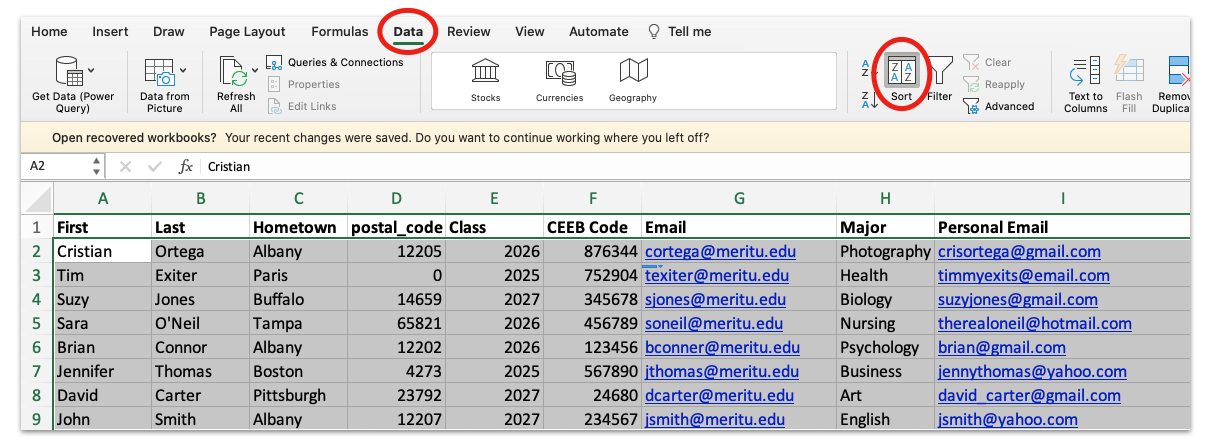Open the Page Layout tab
Screen dimensions: 1211x446
[x=247, y=31]
